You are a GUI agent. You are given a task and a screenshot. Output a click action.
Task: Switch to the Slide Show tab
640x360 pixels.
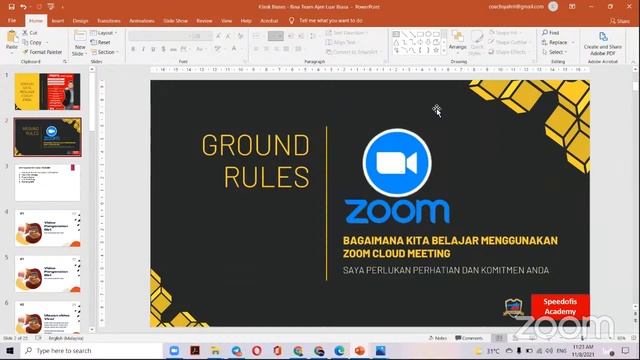[x=175, y=21]
